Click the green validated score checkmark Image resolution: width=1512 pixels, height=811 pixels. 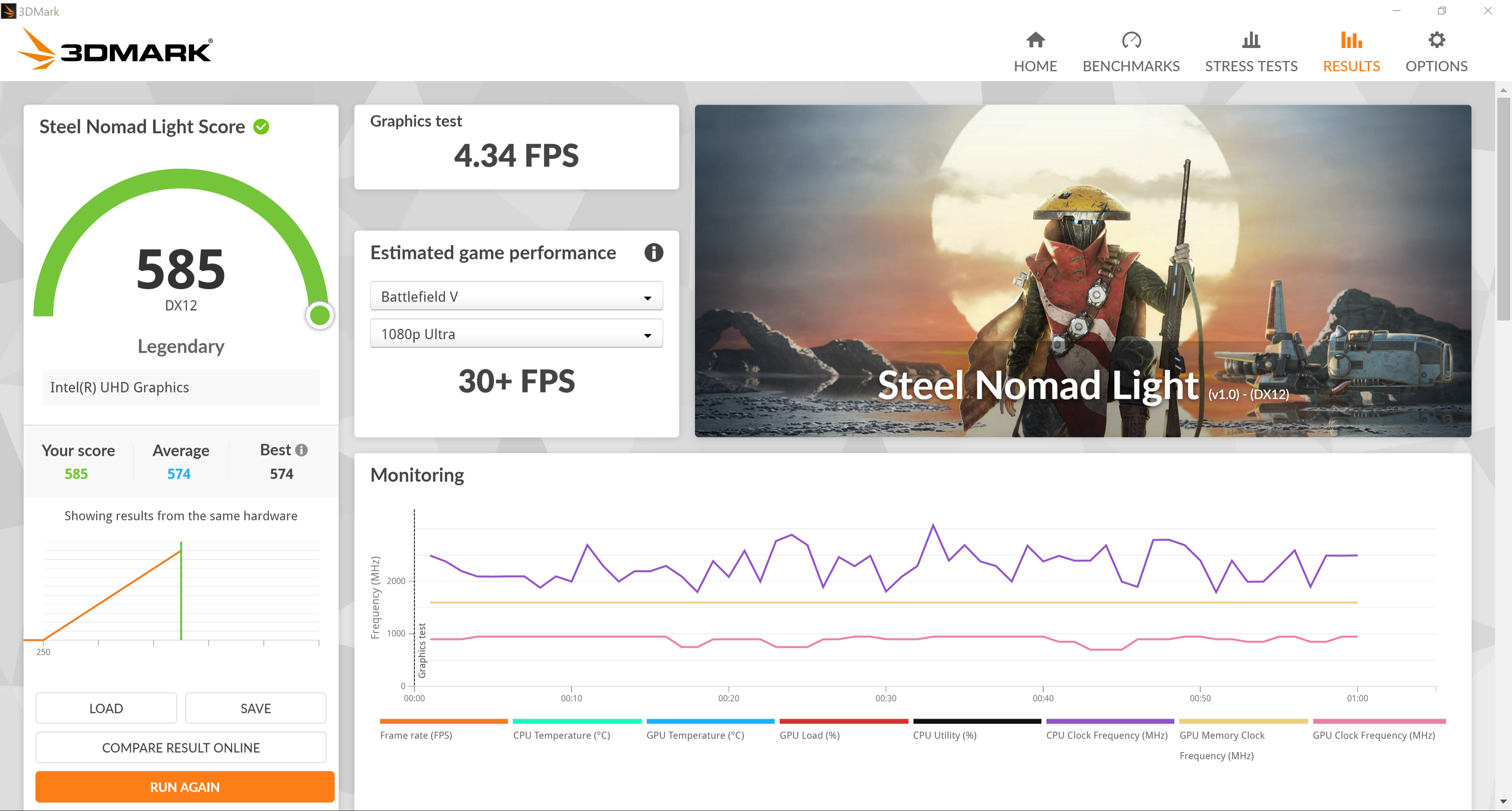261,127
